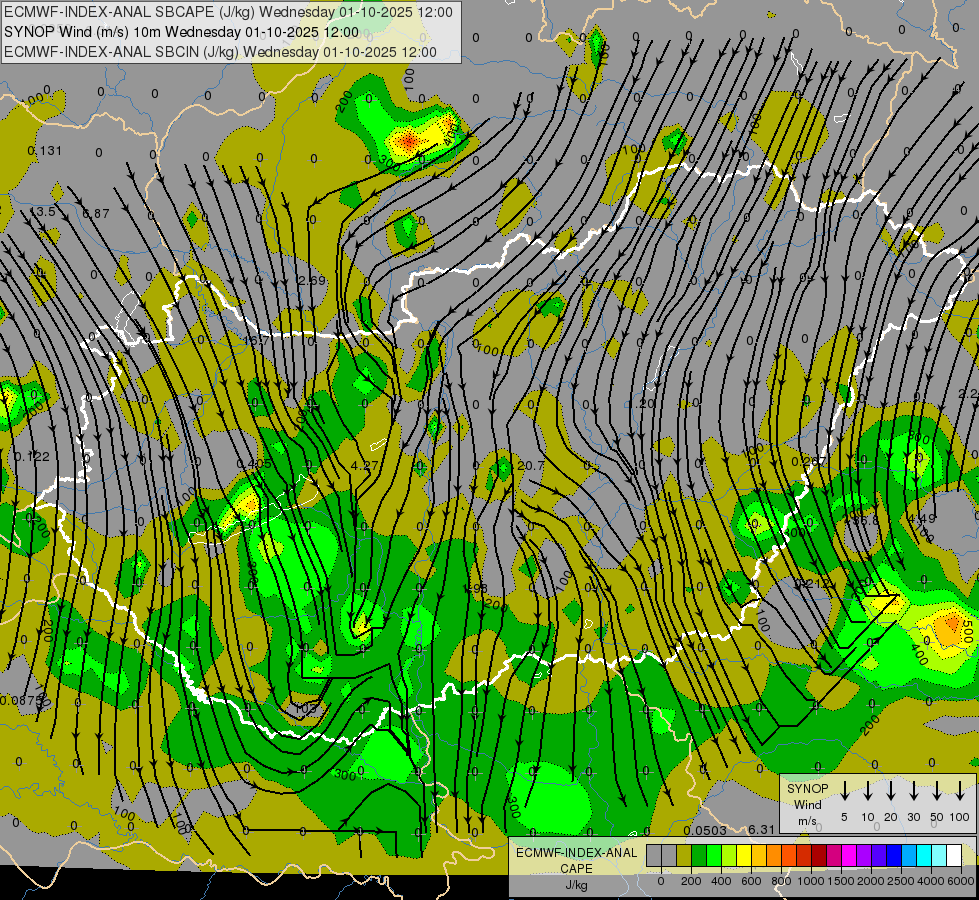Select the 4.27 station value on map

point(365,466)
